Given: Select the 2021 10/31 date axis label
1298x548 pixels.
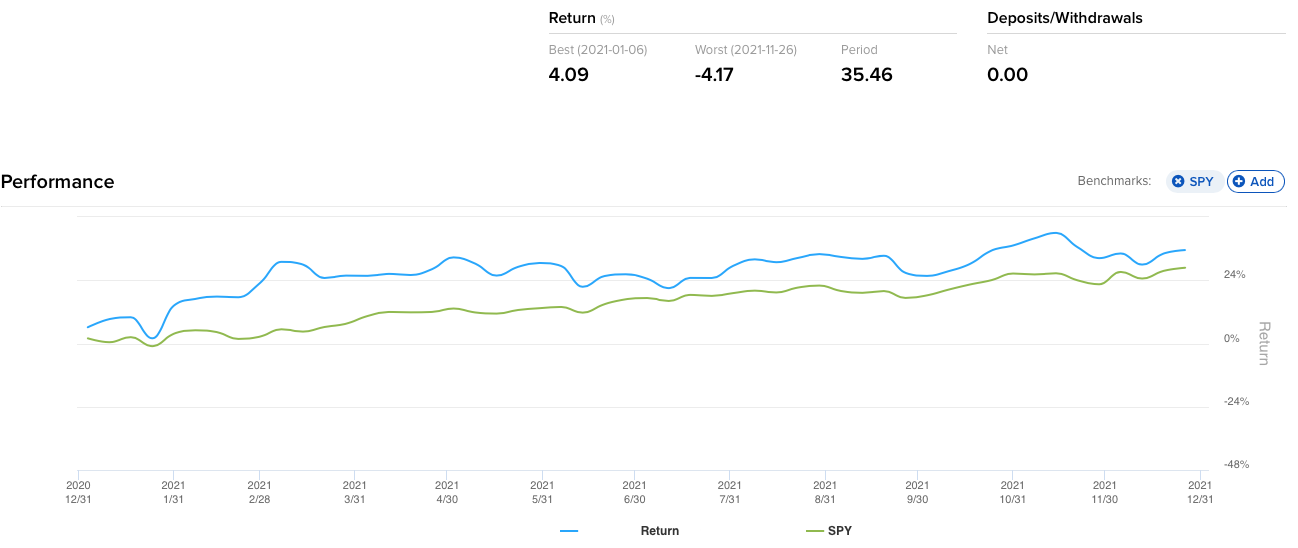Looking at the screenshot, I should [1013, 492].
